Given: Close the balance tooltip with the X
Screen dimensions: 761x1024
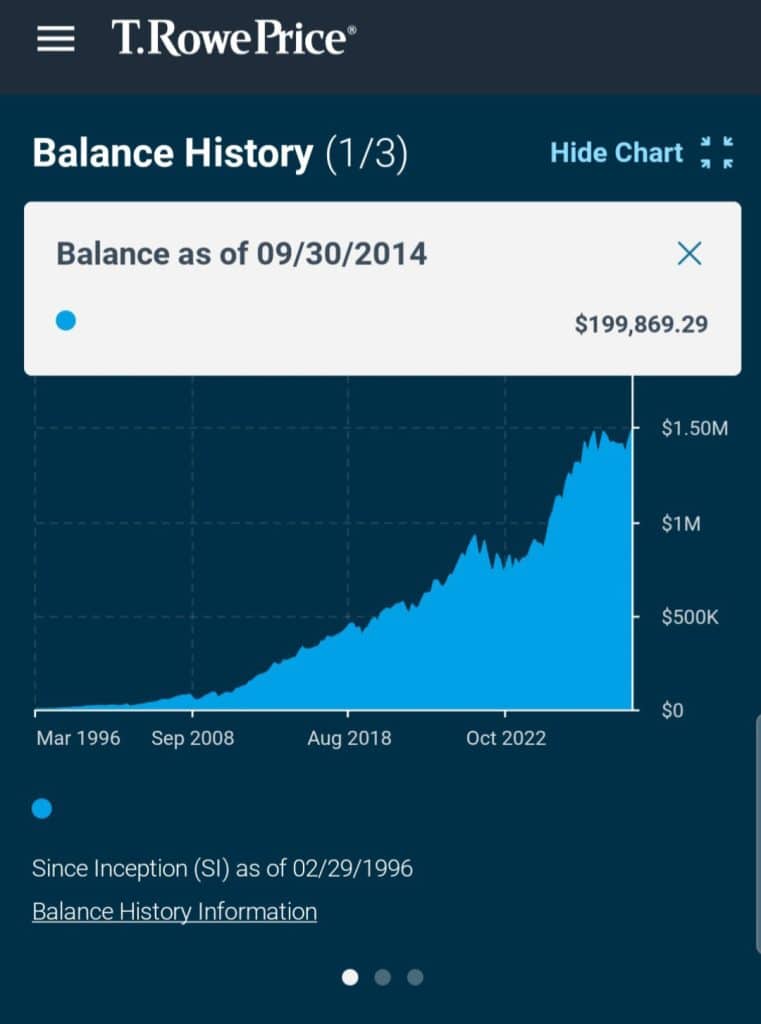Looking at the screenshot, I should [x=689, y=254].
